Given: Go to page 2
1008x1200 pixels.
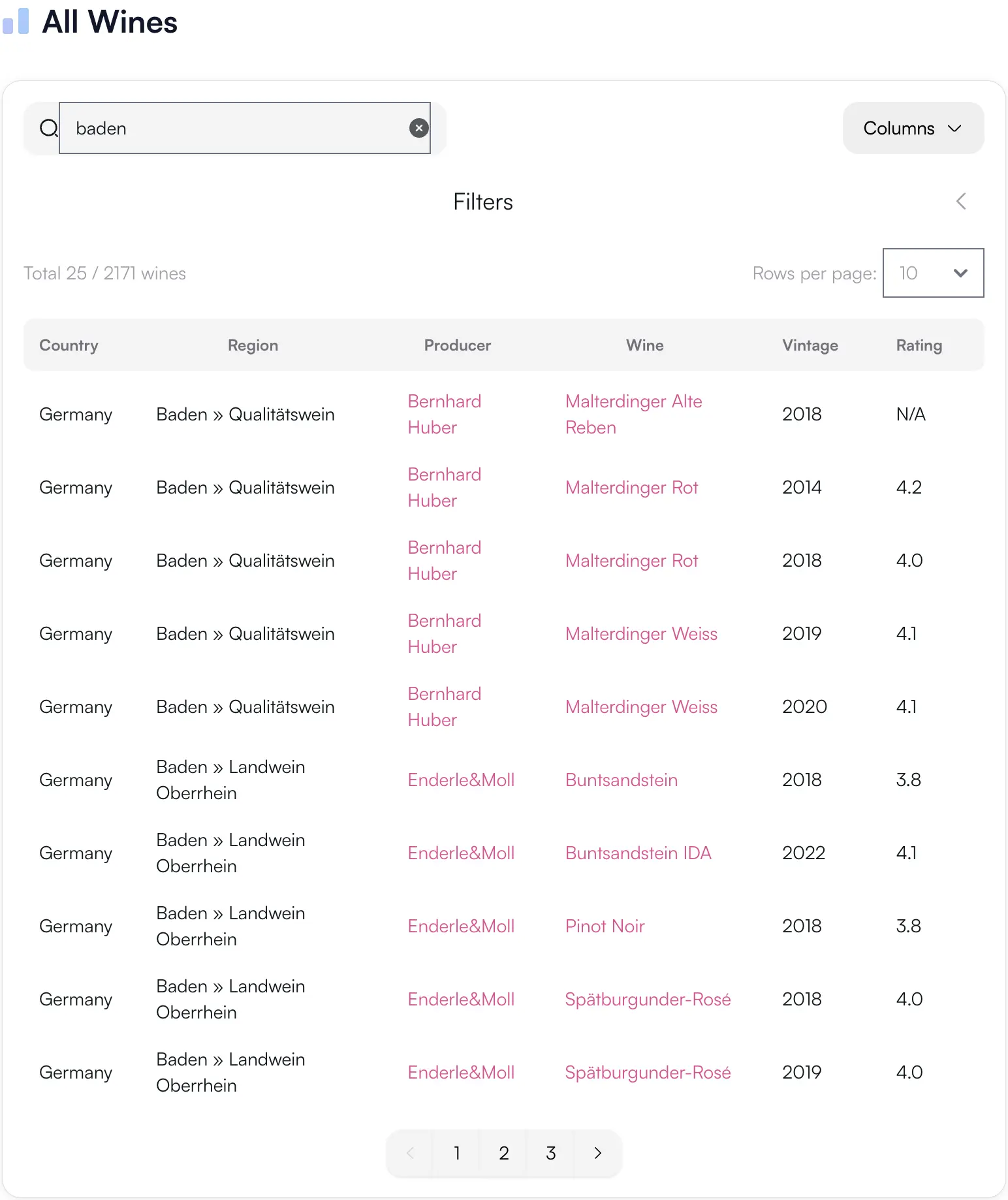Looking at the screenshot, I should [503, 1153].
